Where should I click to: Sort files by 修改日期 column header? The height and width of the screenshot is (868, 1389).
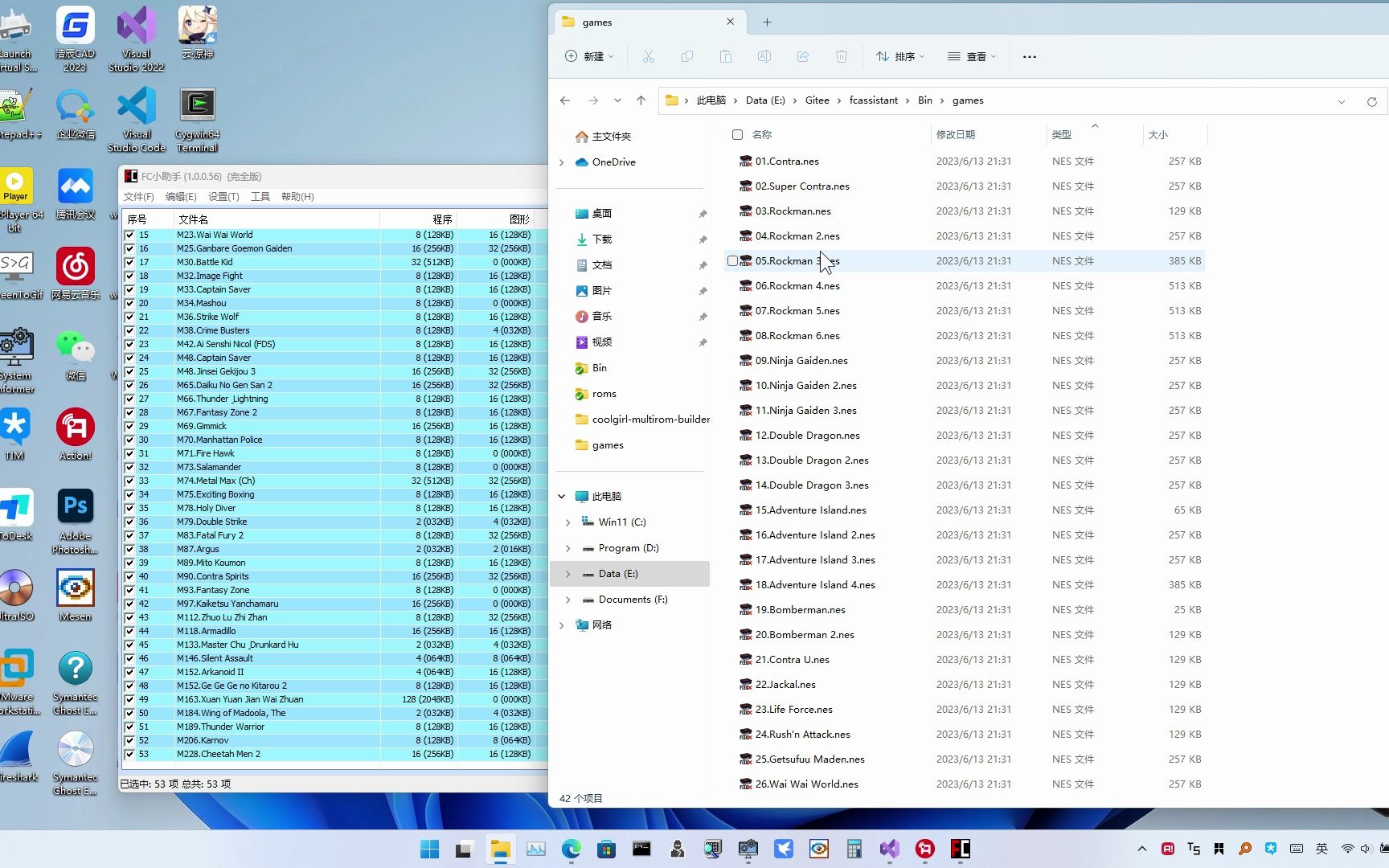989,135
